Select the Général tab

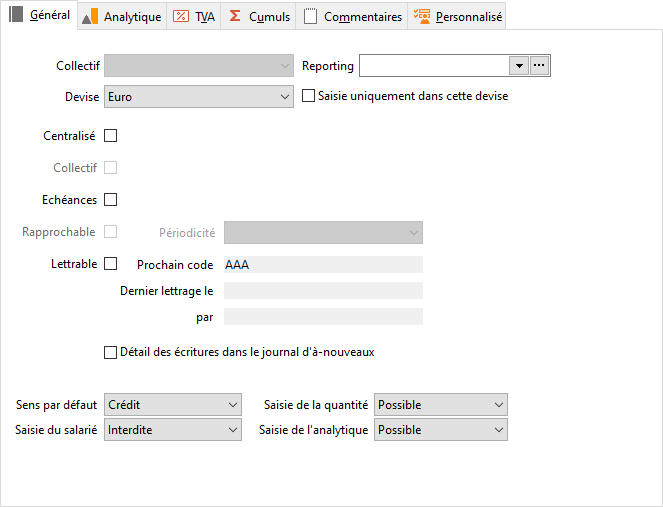pos(39,15)
